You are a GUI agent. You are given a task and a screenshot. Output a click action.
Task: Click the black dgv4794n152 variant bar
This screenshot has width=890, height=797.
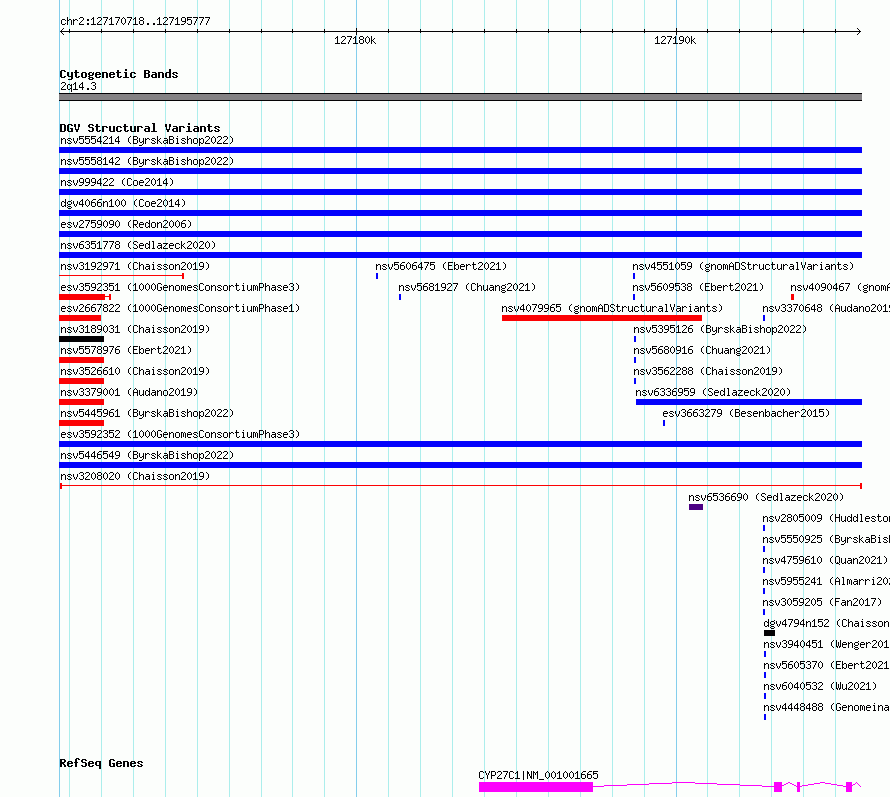[769, 633]
